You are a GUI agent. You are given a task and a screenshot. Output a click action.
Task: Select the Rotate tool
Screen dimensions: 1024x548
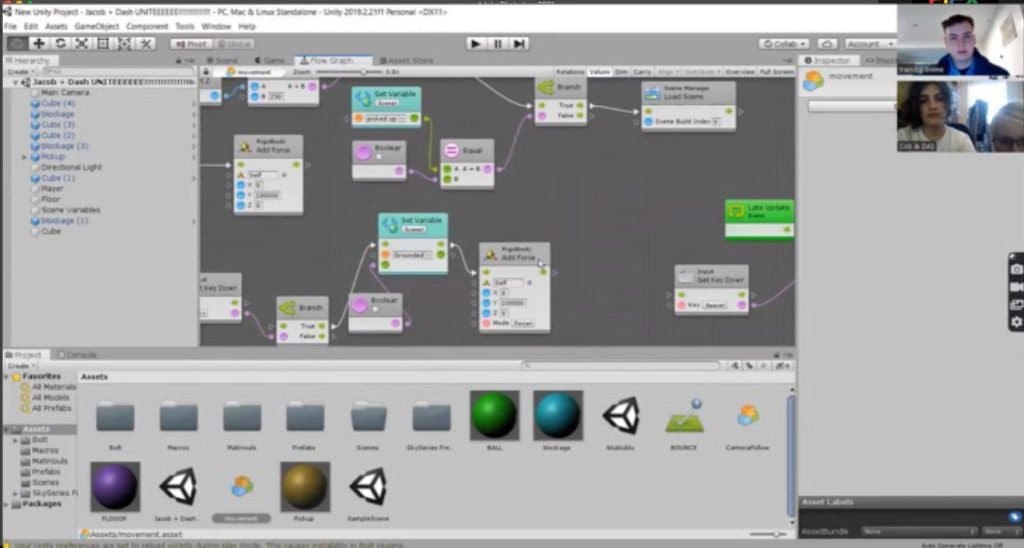point(60,43)
